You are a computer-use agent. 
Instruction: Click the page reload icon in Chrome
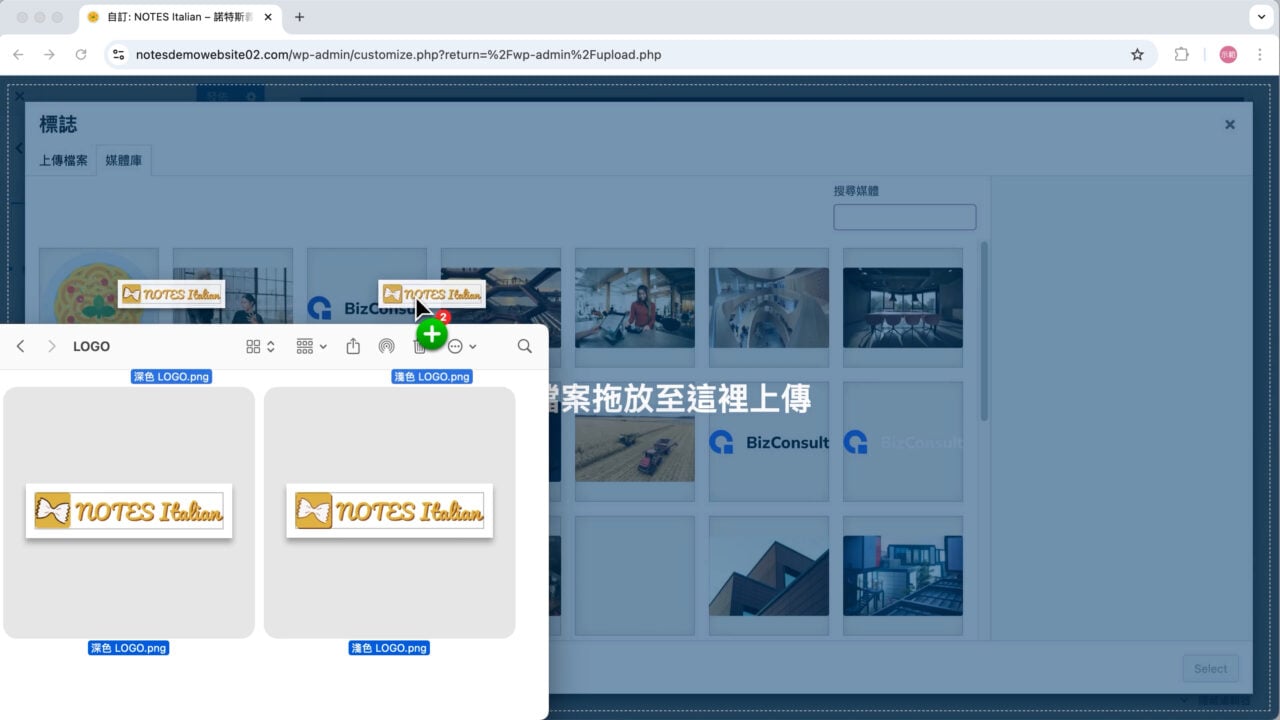(82, 55)
